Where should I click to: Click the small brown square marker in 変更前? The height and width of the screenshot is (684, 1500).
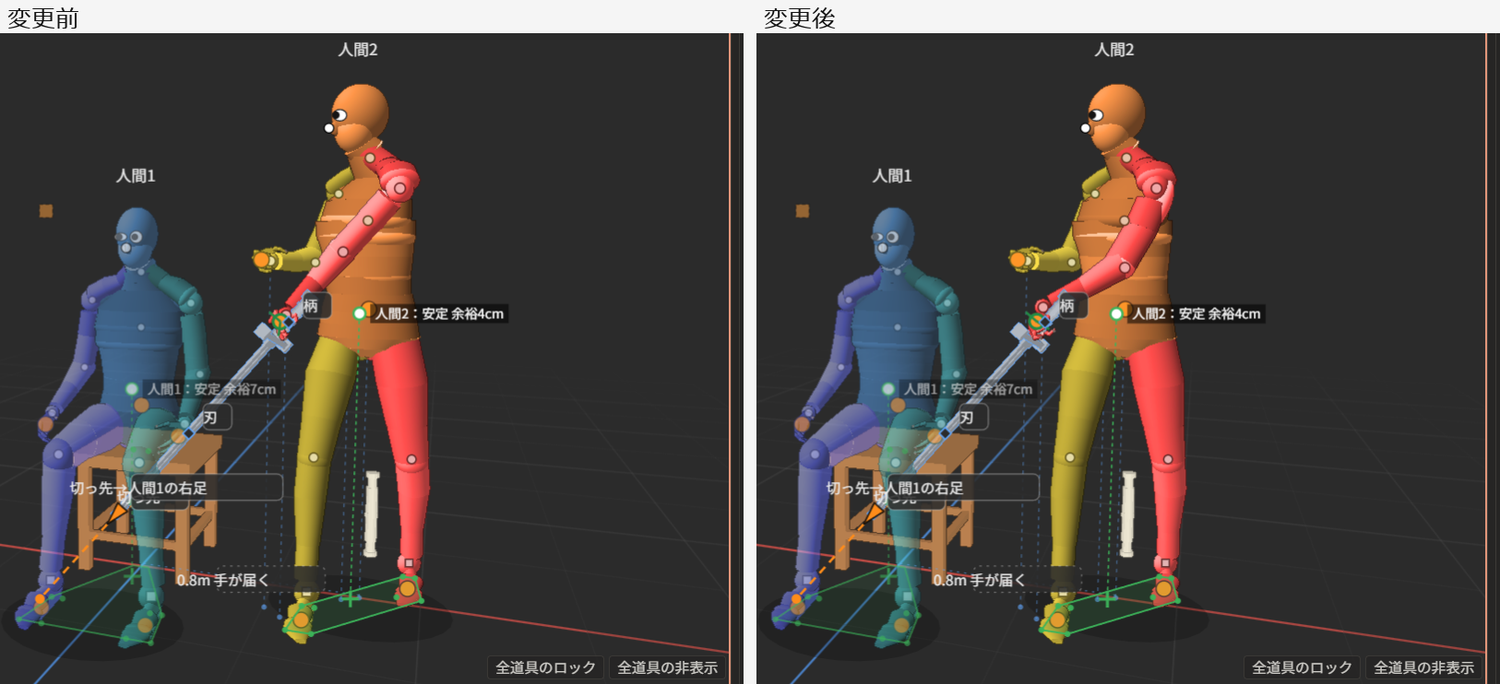pyautogui.click(x=46, y=211)
